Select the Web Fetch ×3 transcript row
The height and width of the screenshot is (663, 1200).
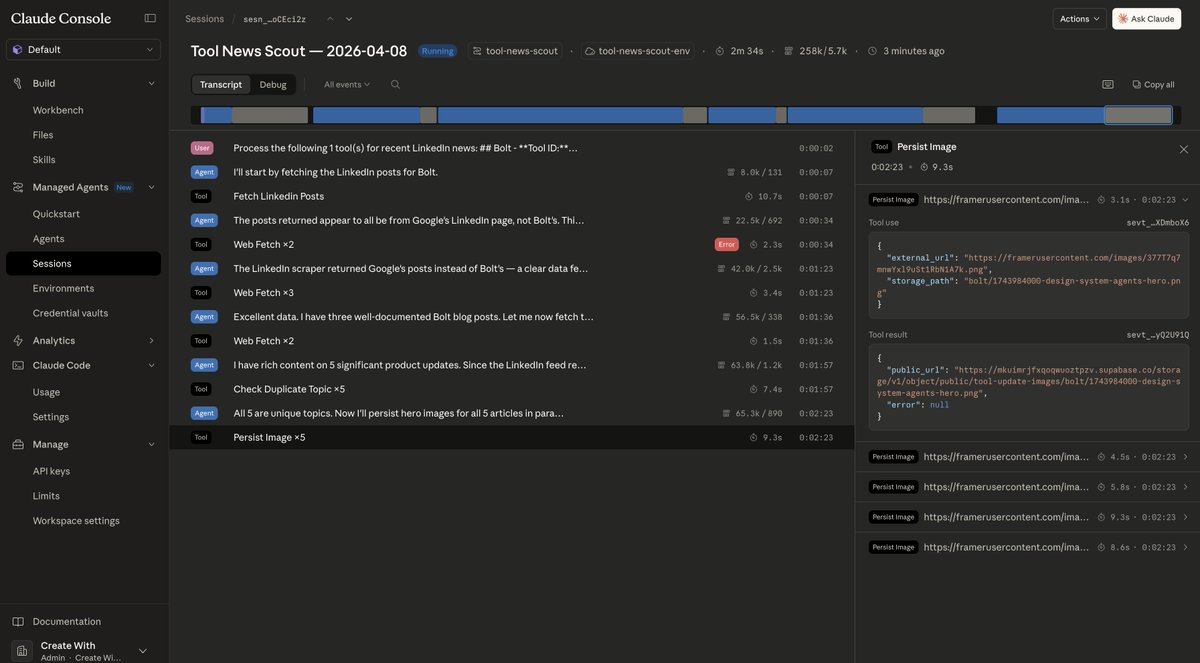point(512,293)
